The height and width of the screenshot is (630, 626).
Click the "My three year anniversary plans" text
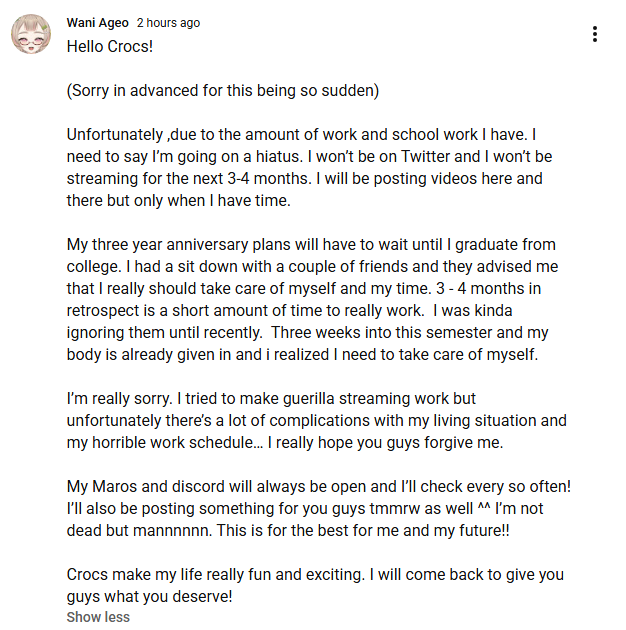[190, 245]
